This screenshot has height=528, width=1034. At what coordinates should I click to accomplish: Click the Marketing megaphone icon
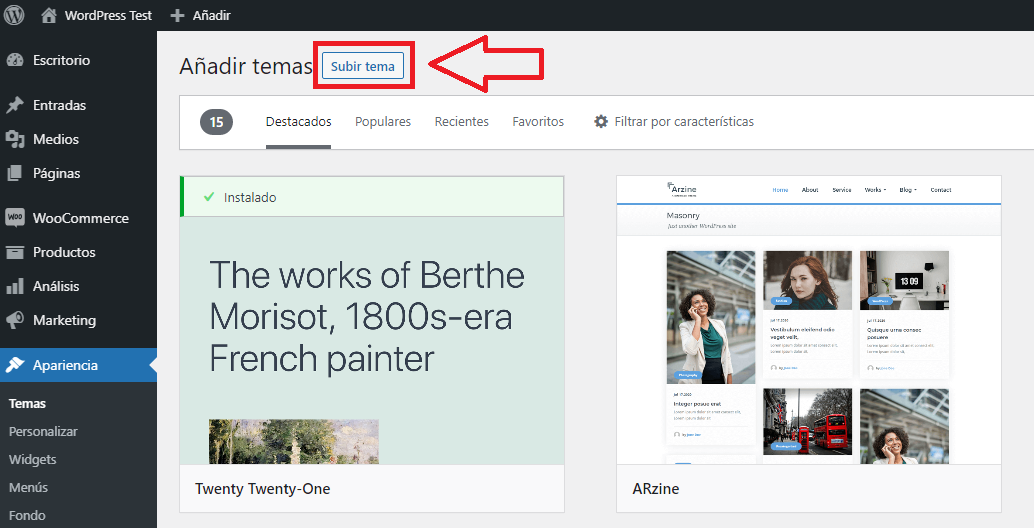point(15,320)
